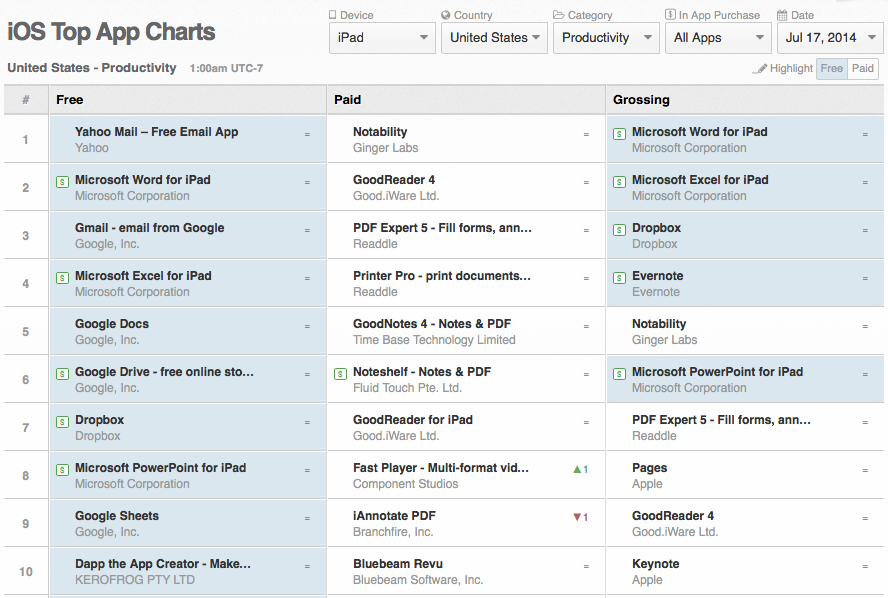
Task: Click the folder icon next to Category
Action: (558, 15)
